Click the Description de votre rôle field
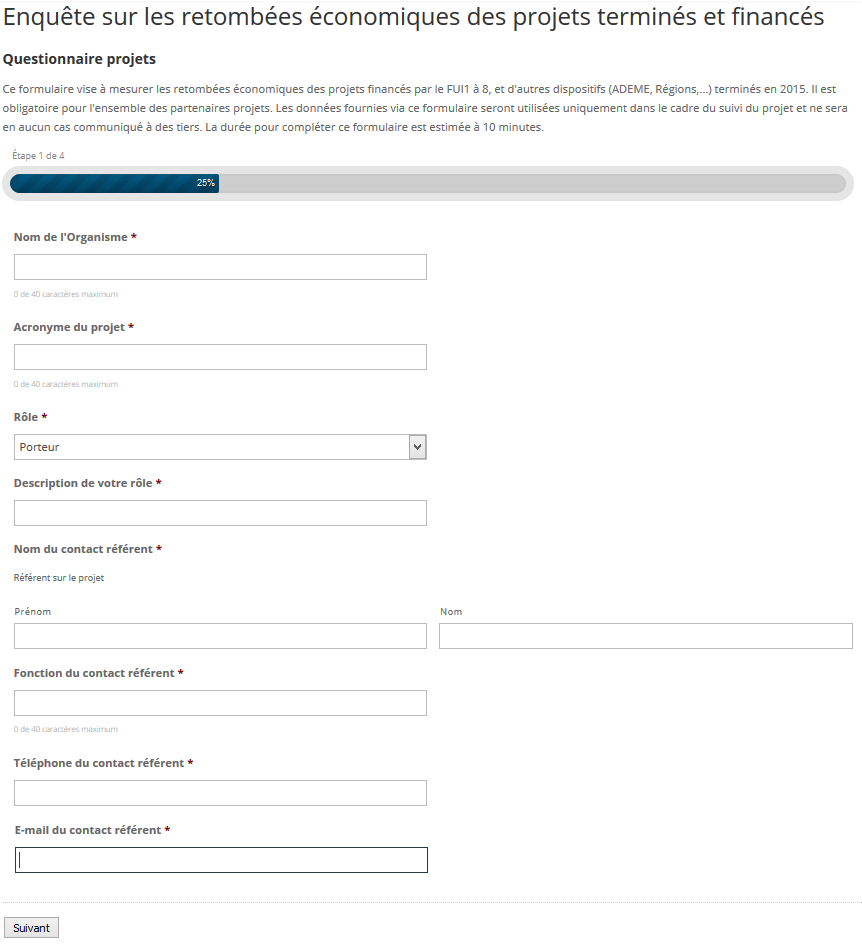This screenshot has width=862, height=950. (x=220, y=513)
